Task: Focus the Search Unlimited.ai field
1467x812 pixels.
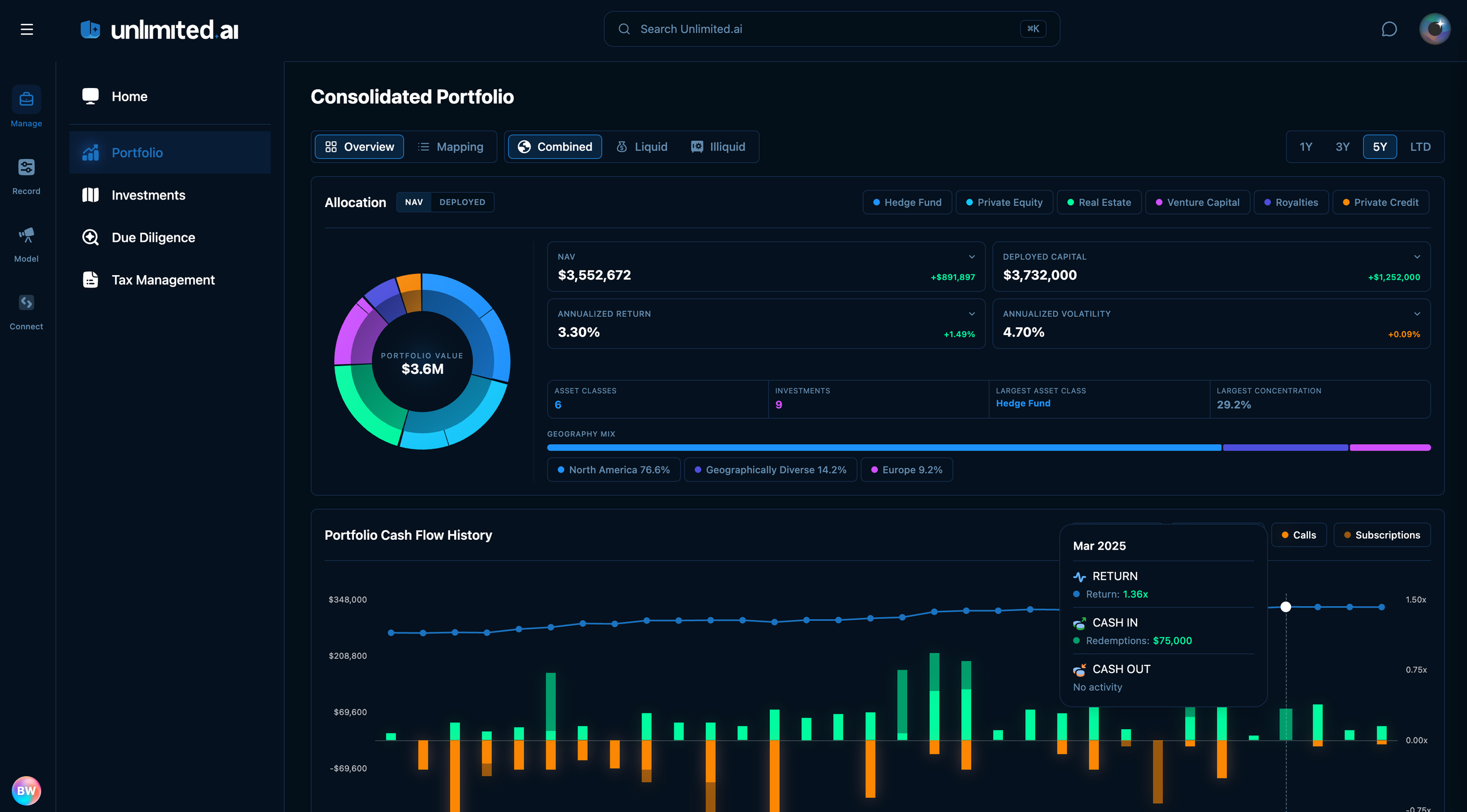Action: [x=822, y=29]
